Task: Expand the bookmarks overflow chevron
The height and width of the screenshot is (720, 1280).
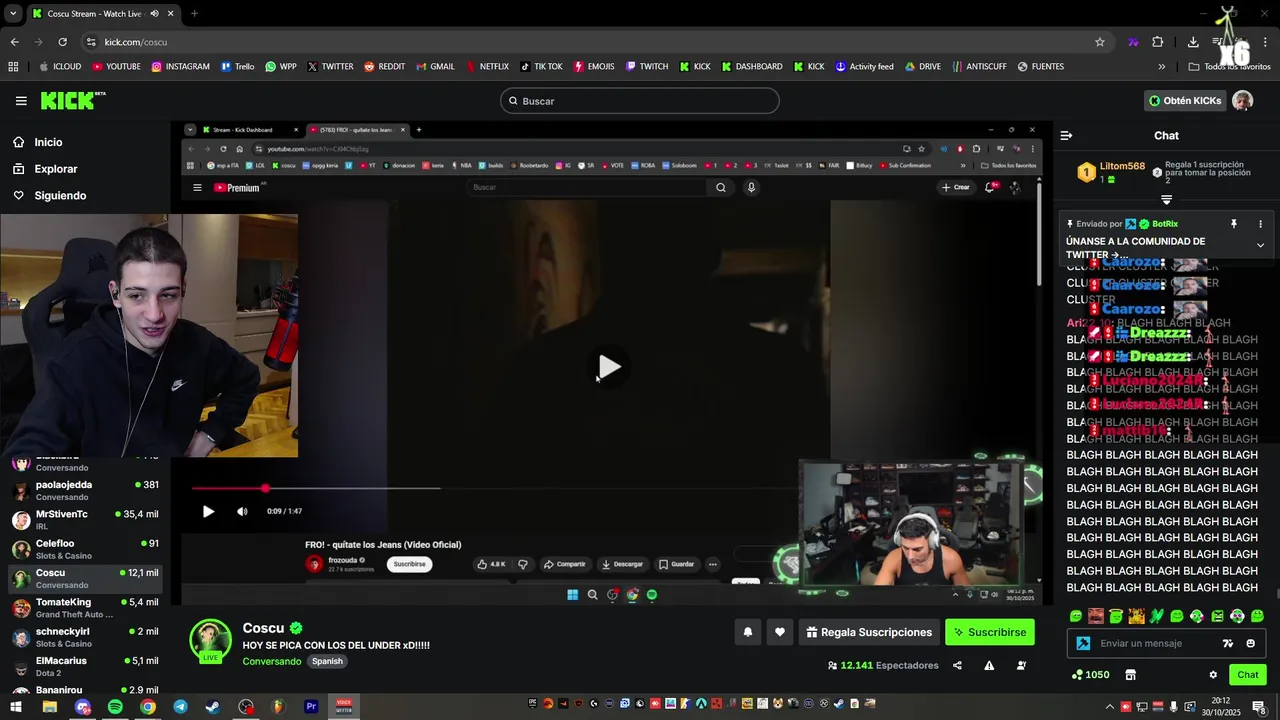Action: point(1161,67)
